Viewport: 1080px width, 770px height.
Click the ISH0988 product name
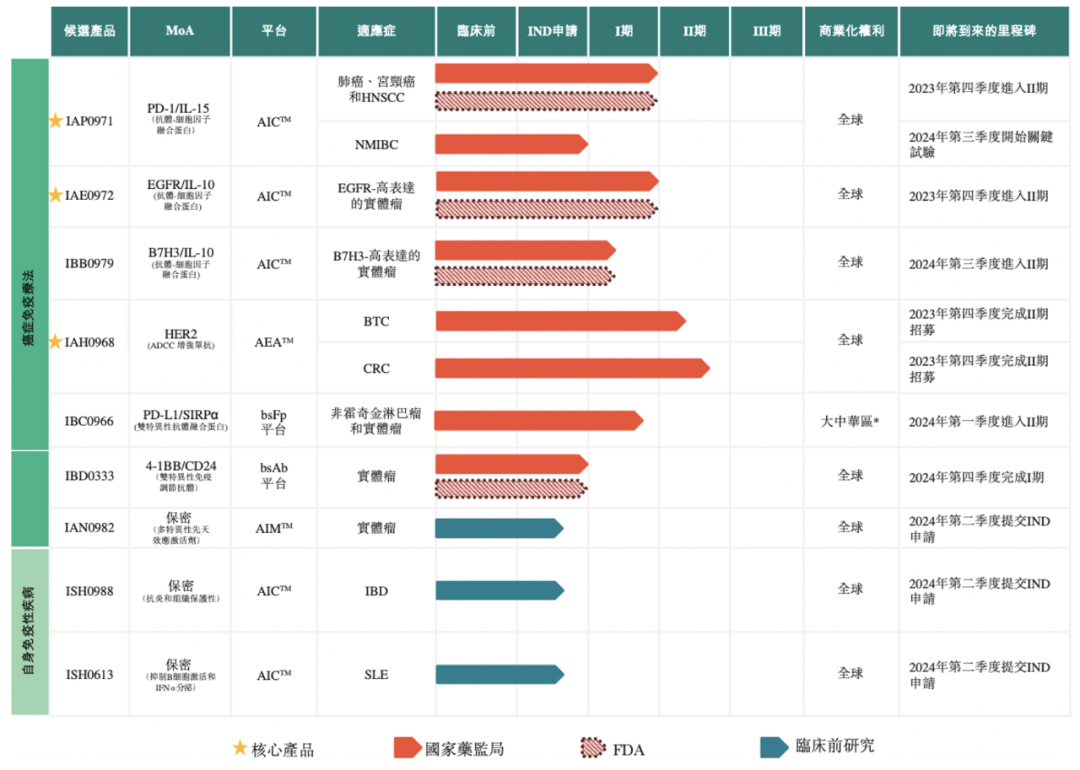coord(90,591)
